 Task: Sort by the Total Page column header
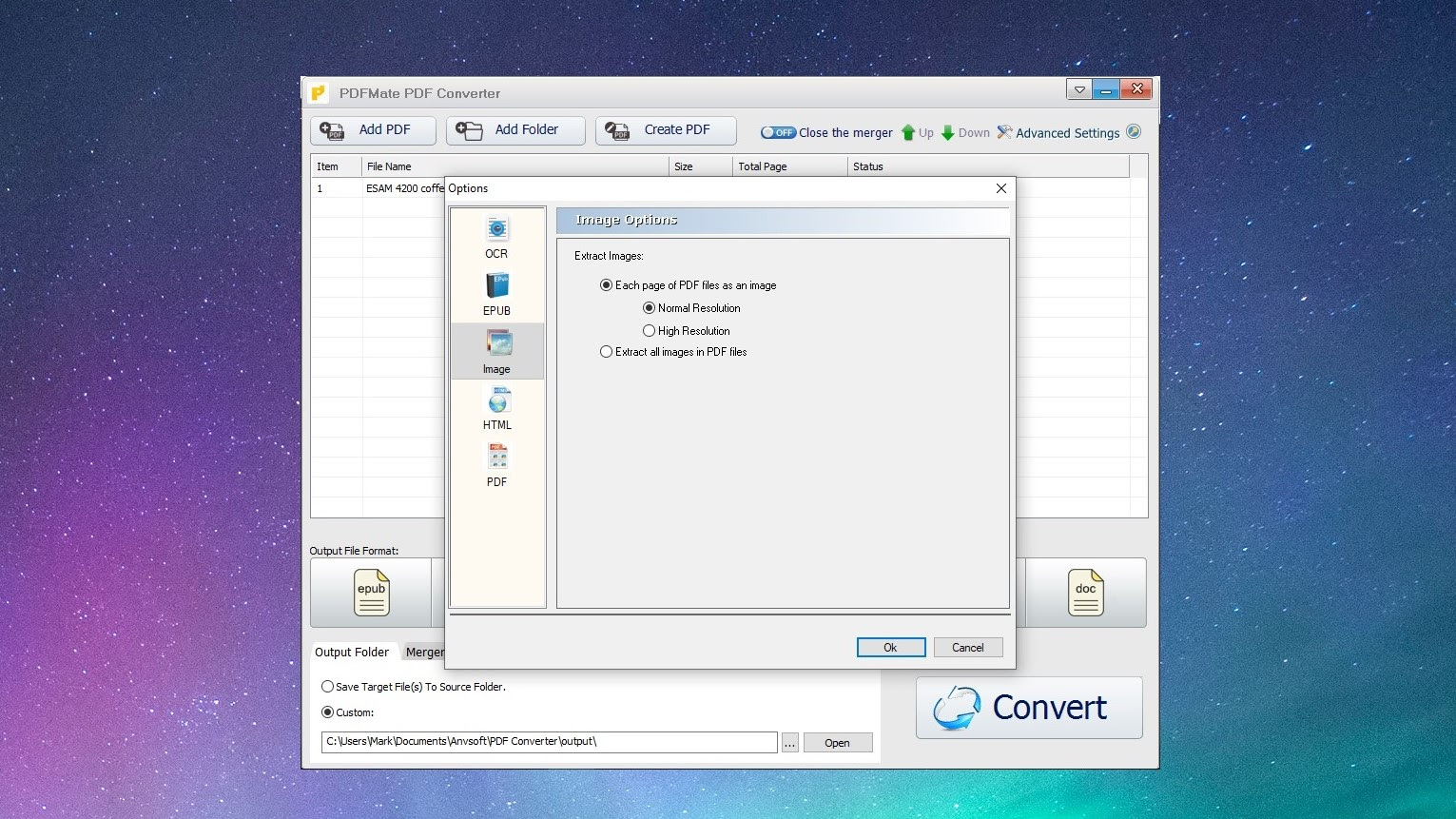click(789, 166)
